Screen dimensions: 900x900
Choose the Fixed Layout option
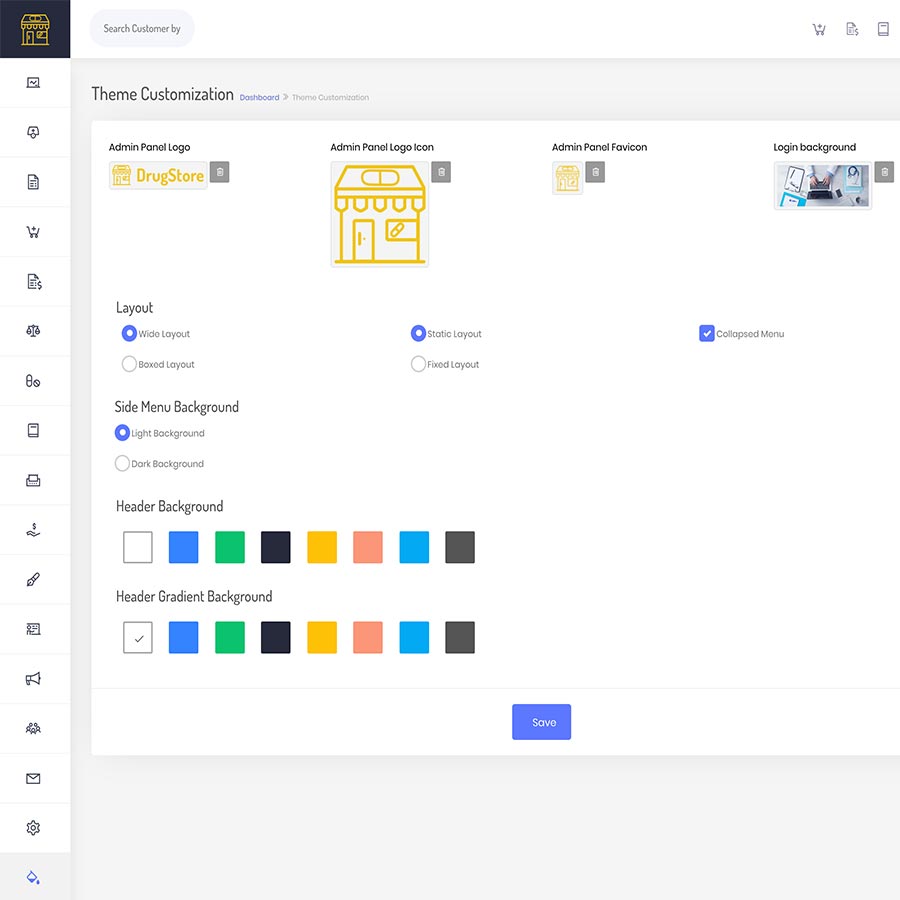point(418,364)
